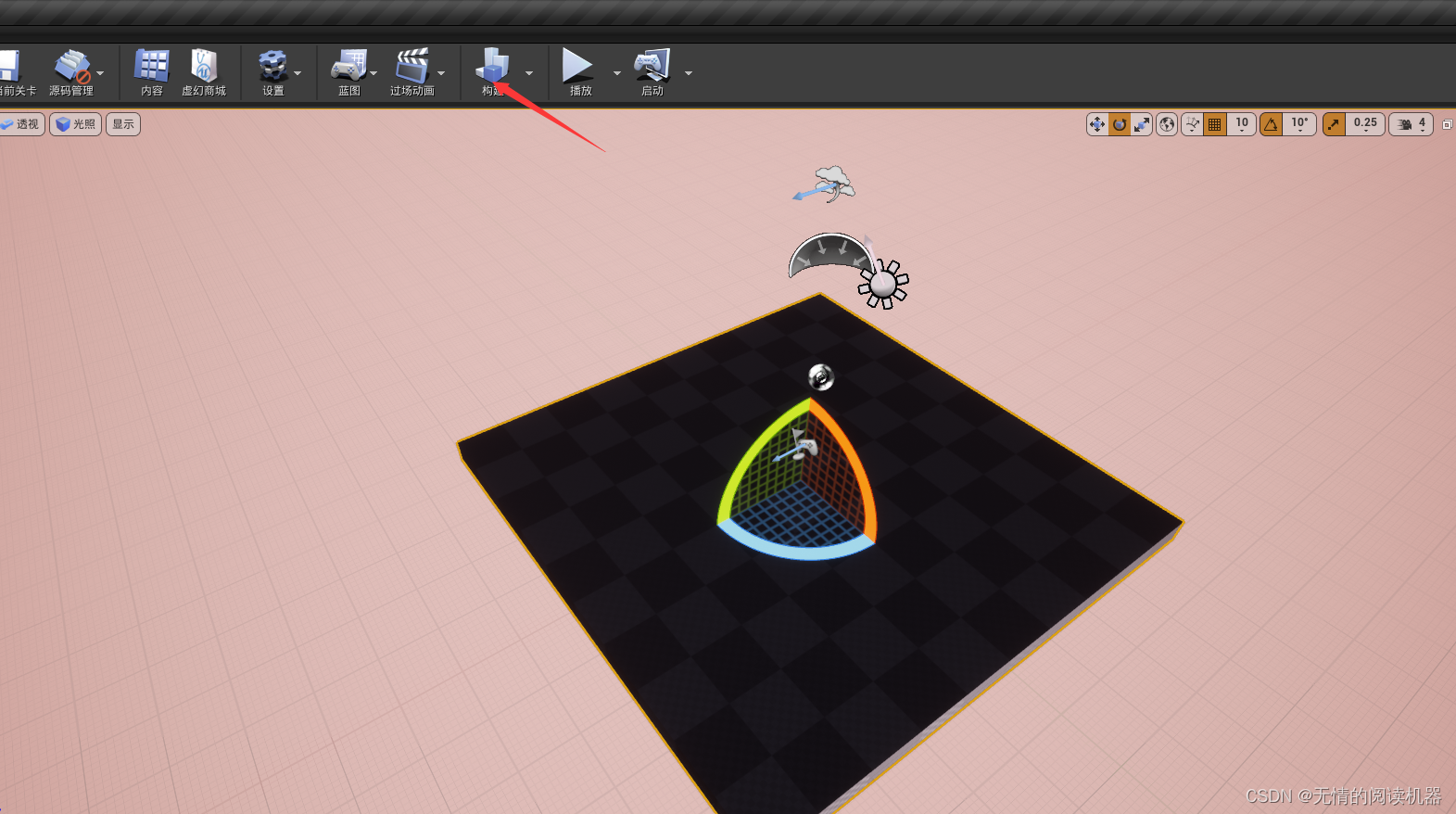This screenshot has width=1456, height=814.
Task: Open grid snap size 10 dropdown
Action: click(x=1242, y=124)
